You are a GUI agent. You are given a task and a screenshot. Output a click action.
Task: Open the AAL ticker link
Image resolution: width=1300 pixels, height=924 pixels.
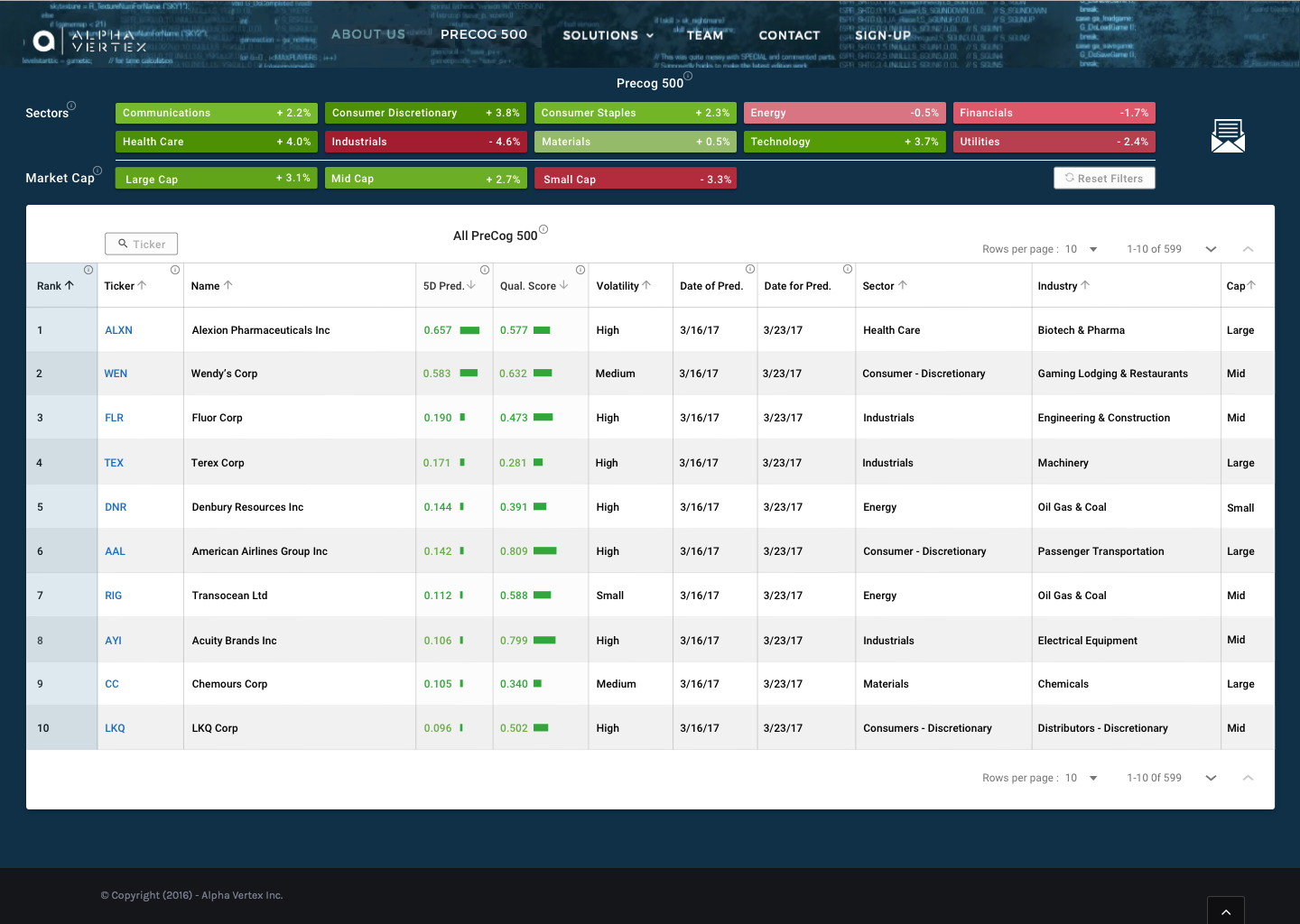pyautogui.click(x=115, y=551)
